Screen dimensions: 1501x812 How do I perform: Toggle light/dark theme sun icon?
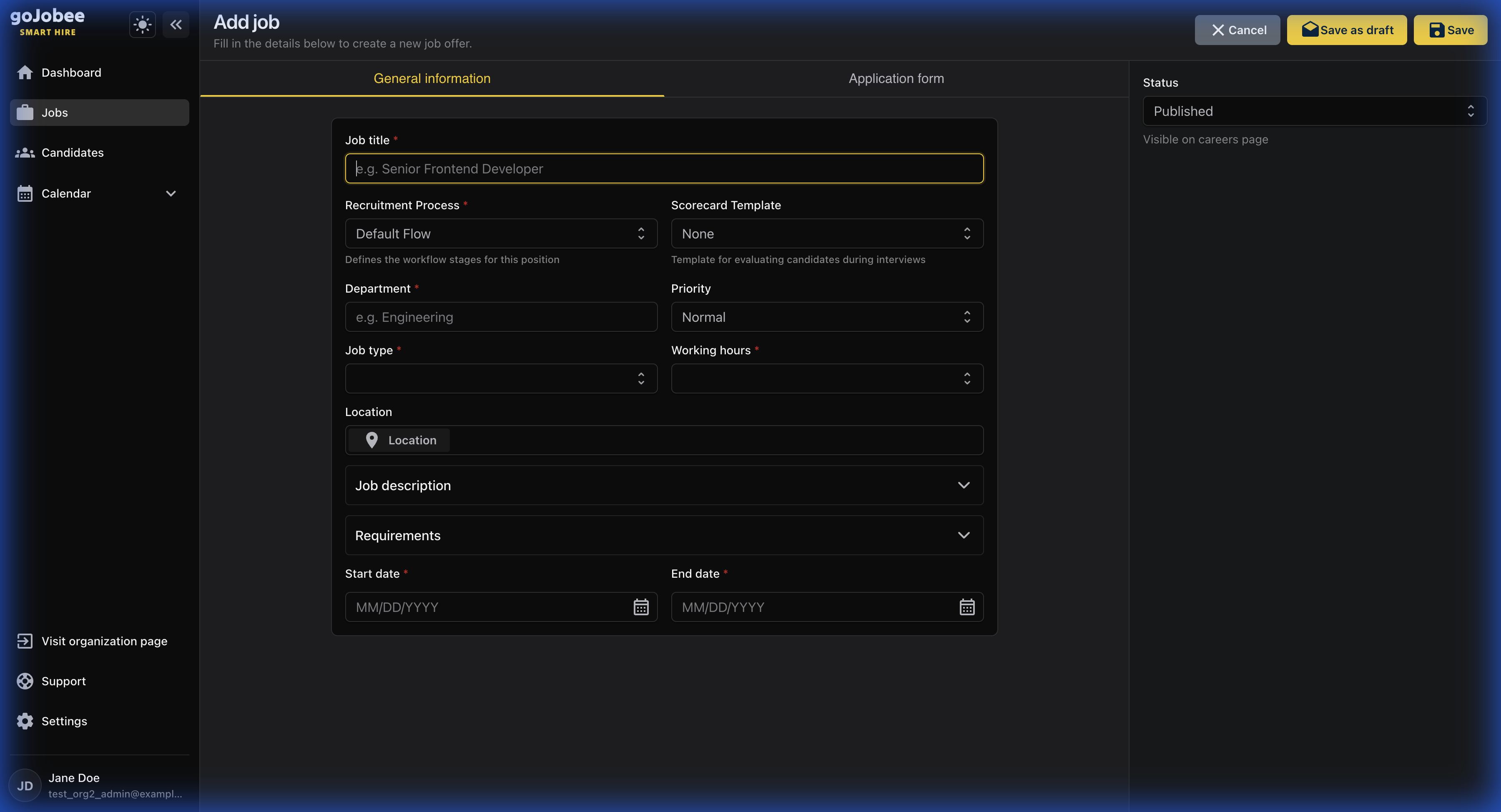pyautogui.click(x=142, y=25)
